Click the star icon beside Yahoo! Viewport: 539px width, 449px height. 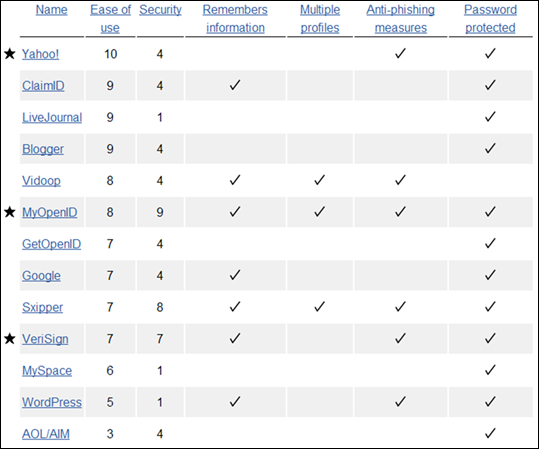[10, 54]
